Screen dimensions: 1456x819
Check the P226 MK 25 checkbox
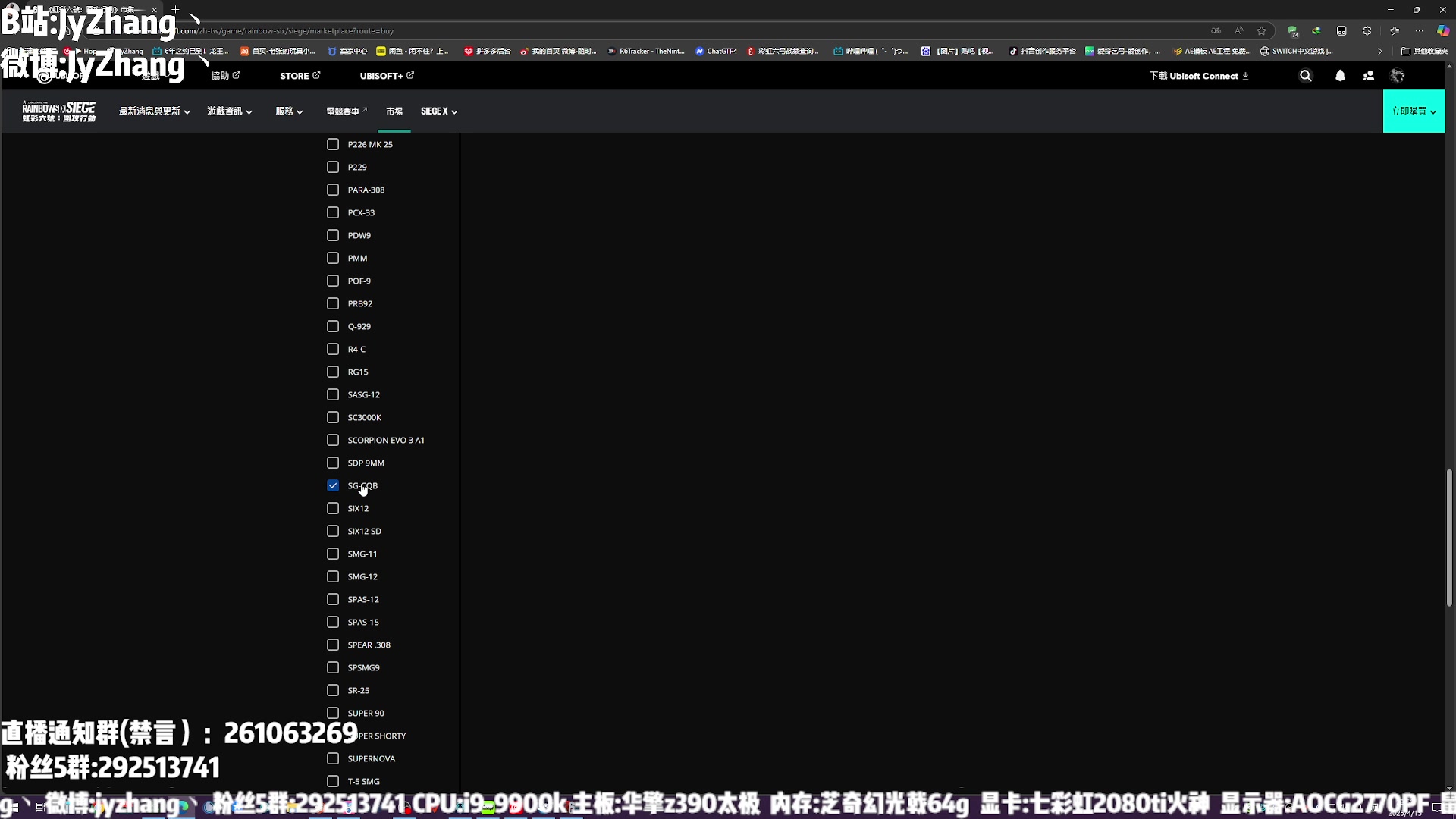coord(332,144)
